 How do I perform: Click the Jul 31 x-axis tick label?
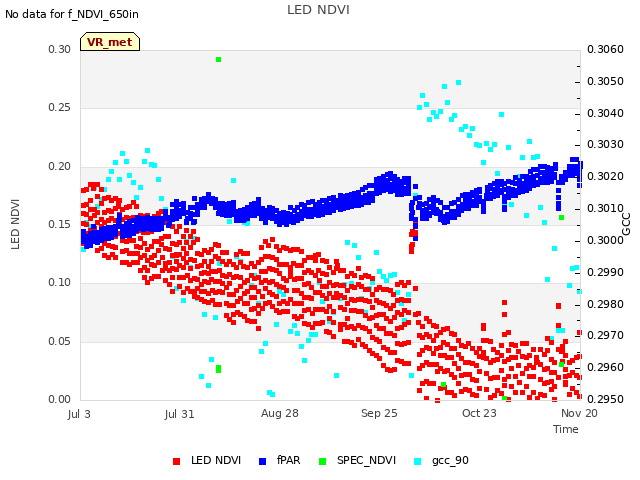pyautogui.click(x=180, y=414)
